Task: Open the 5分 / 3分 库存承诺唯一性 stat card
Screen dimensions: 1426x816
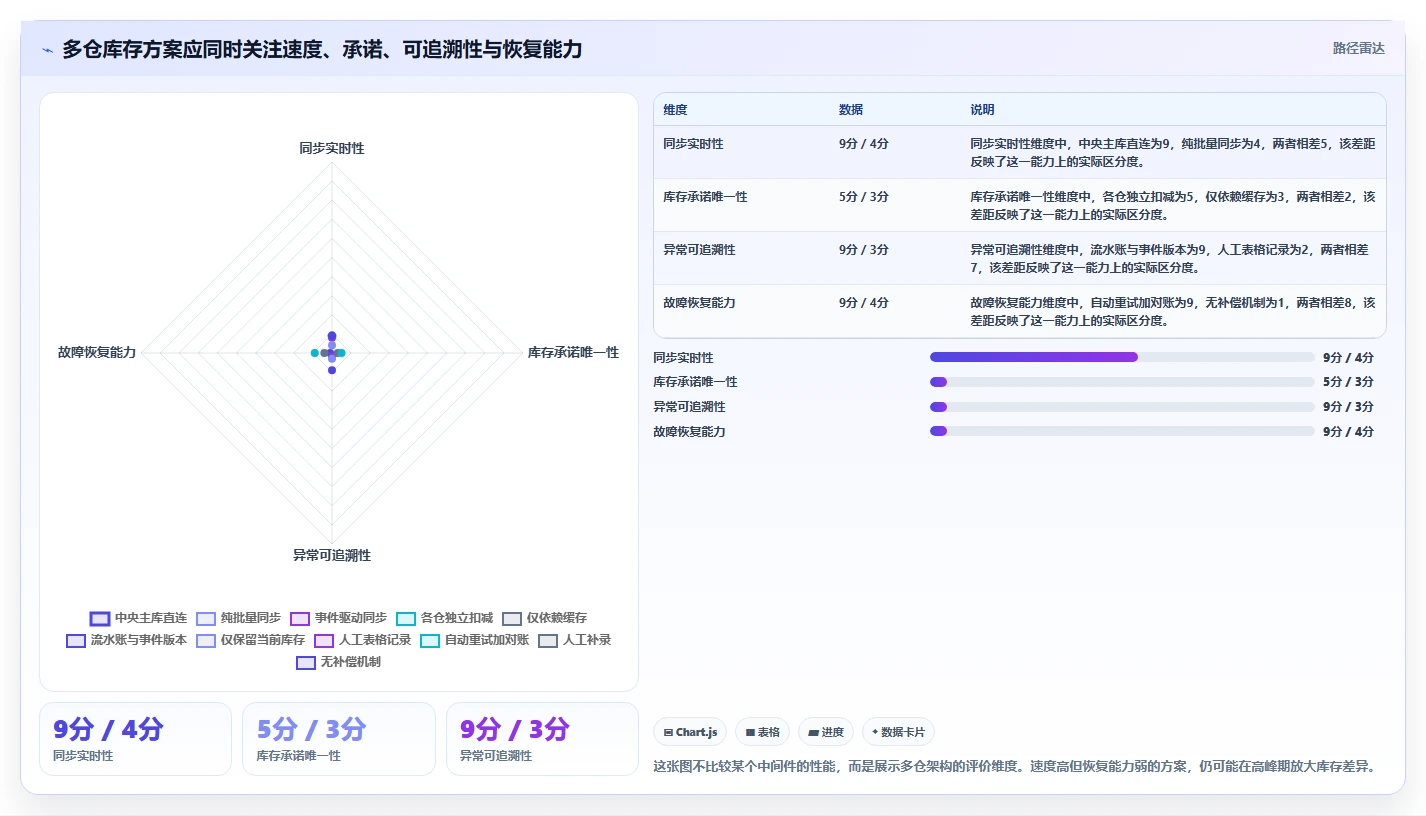Action: 339,739
